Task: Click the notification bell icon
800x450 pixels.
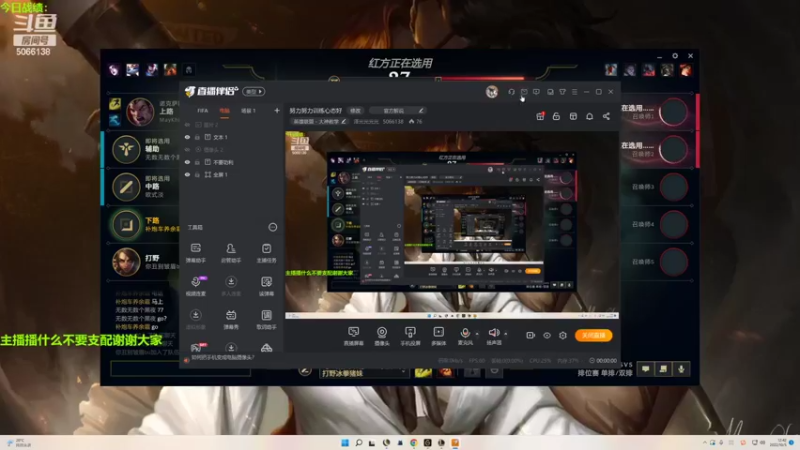Action: tap(589, 116)
